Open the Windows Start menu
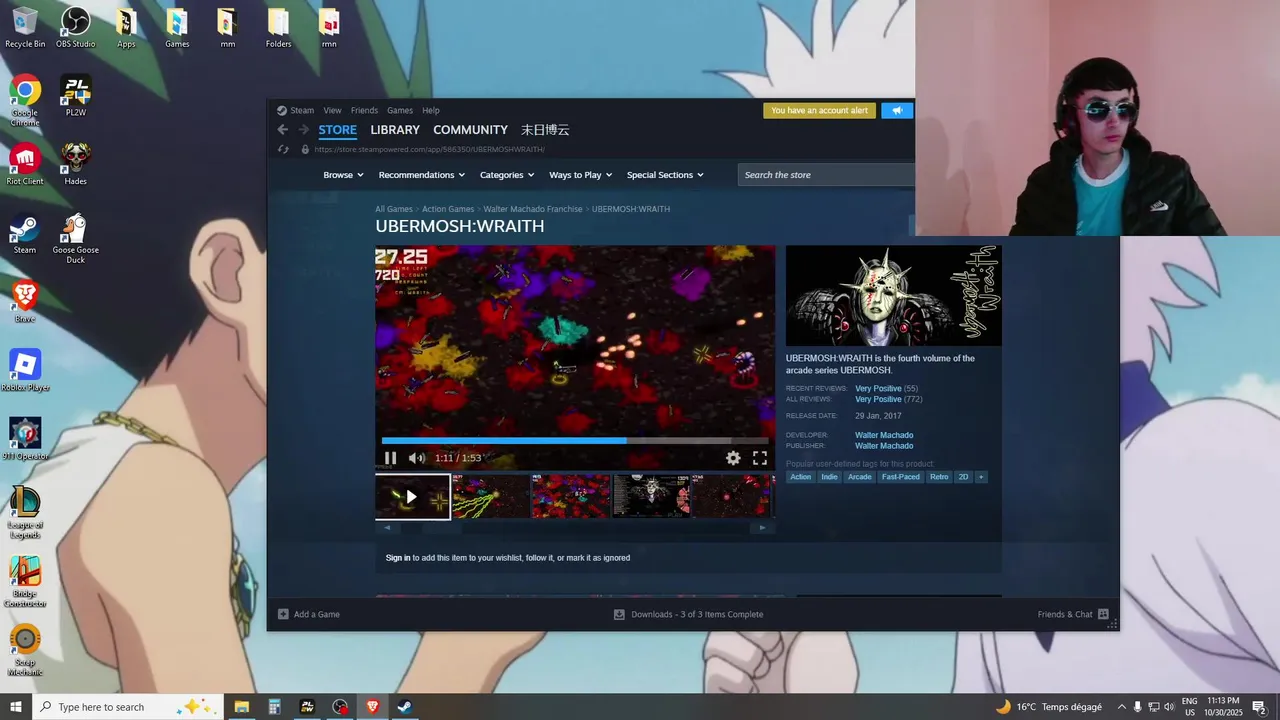This screenshot has height=720, width=1280. coord(16,707)
